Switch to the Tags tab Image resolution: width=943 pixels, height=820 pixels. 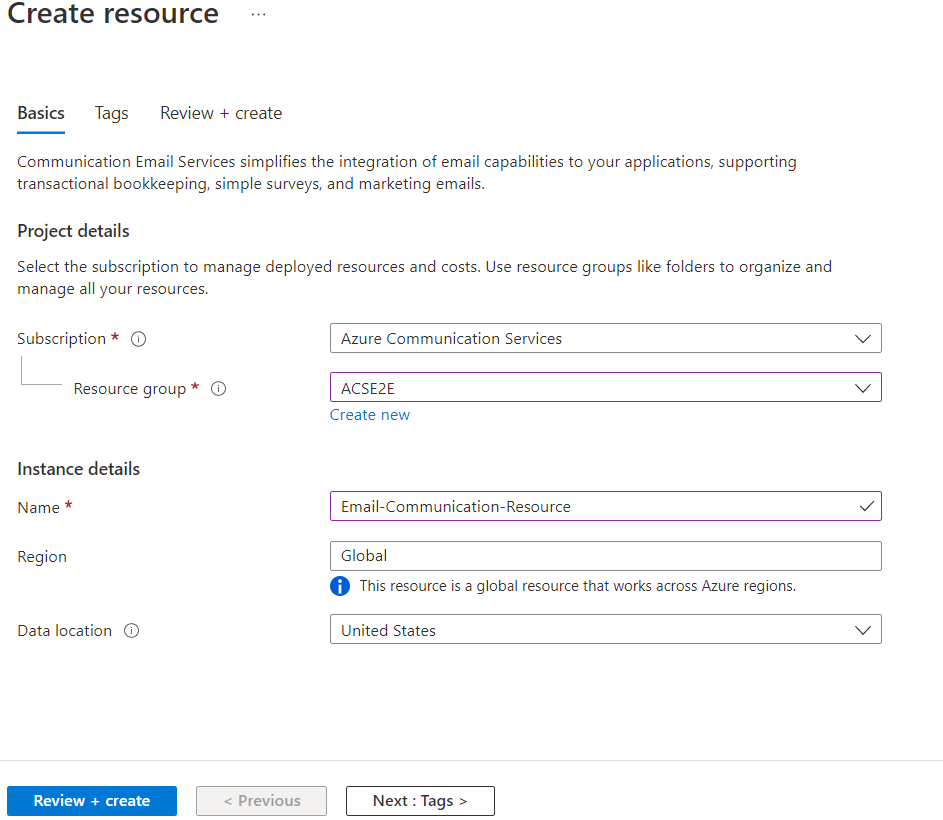pos(111,113)
